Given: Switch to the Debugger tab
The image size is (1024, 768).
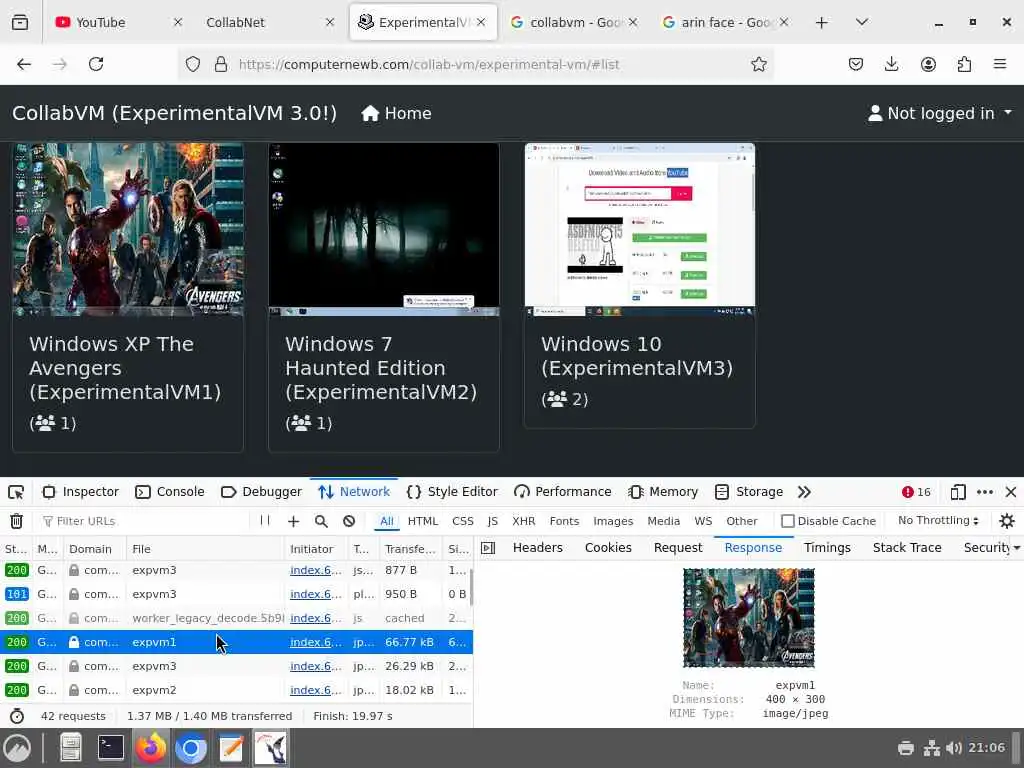Looking at the screenshot, I should click(261, 492).
